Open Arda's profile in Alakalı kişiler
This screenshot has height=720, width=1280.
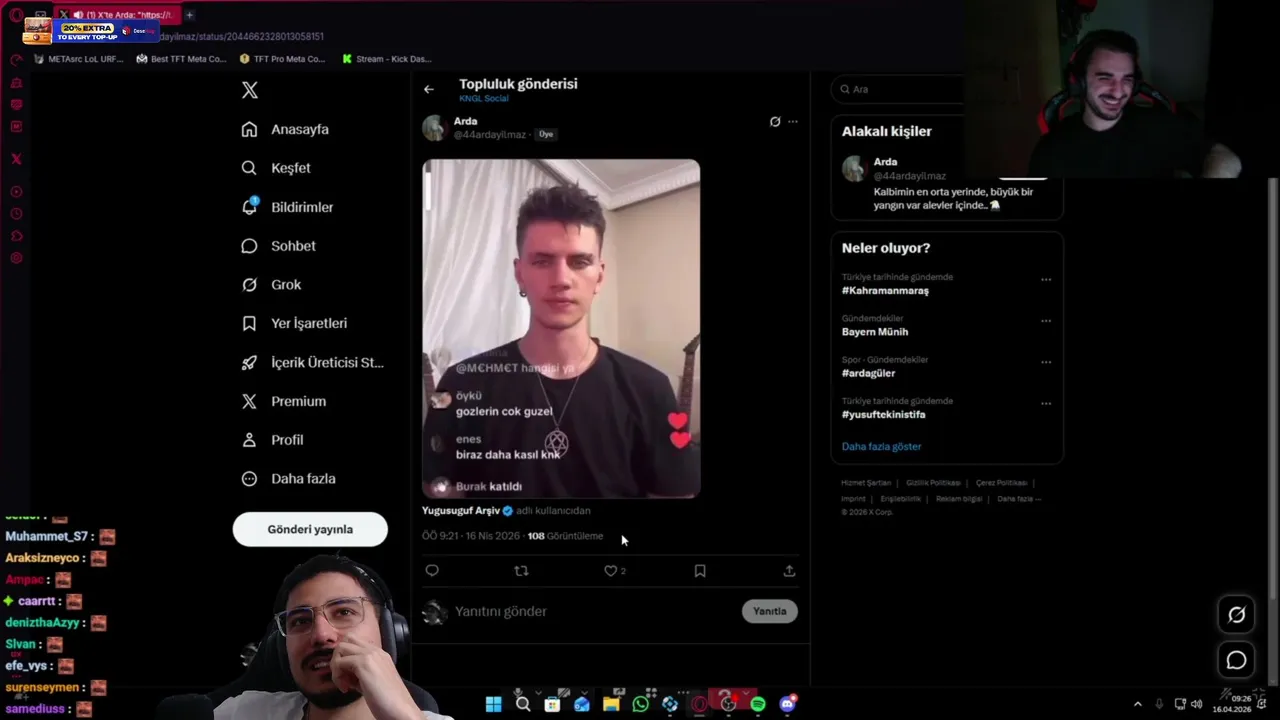click(946, 183)
